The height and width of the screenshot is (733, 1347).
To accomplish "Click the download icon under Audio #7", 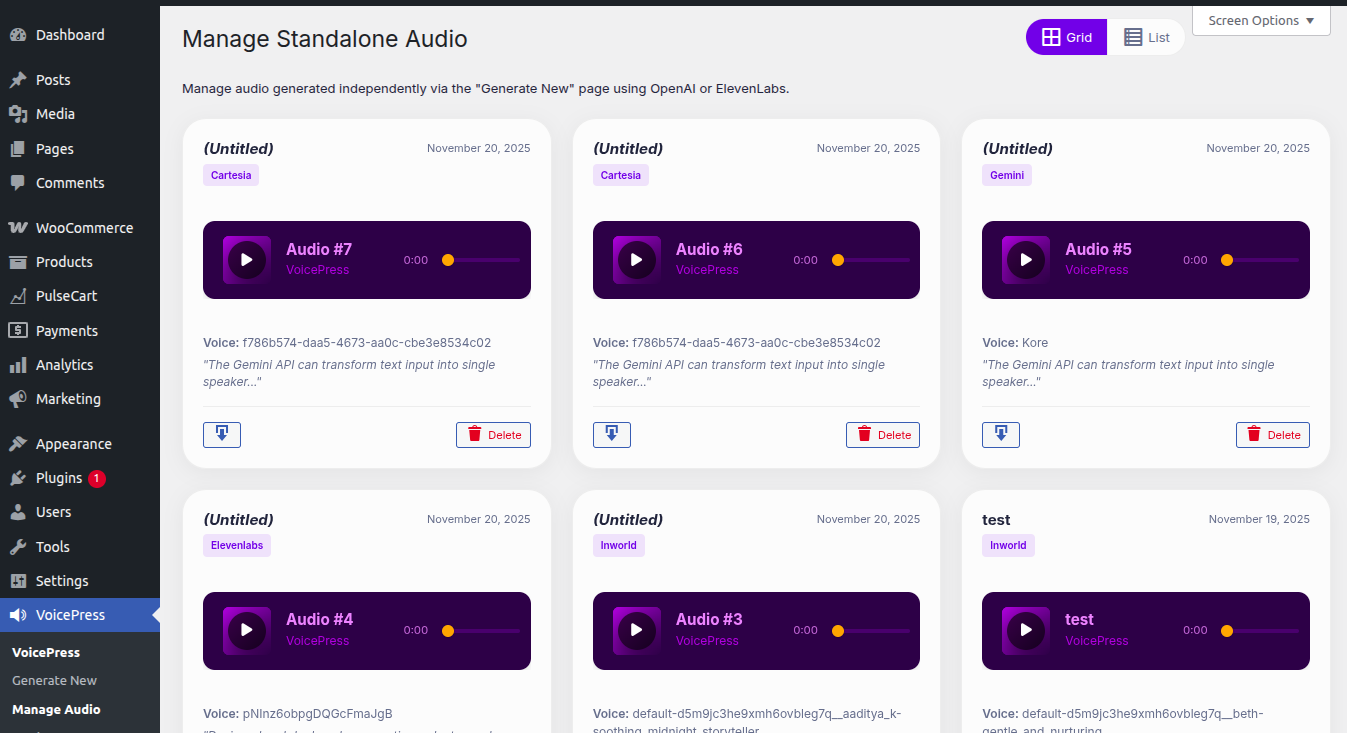I will point(222,435).
